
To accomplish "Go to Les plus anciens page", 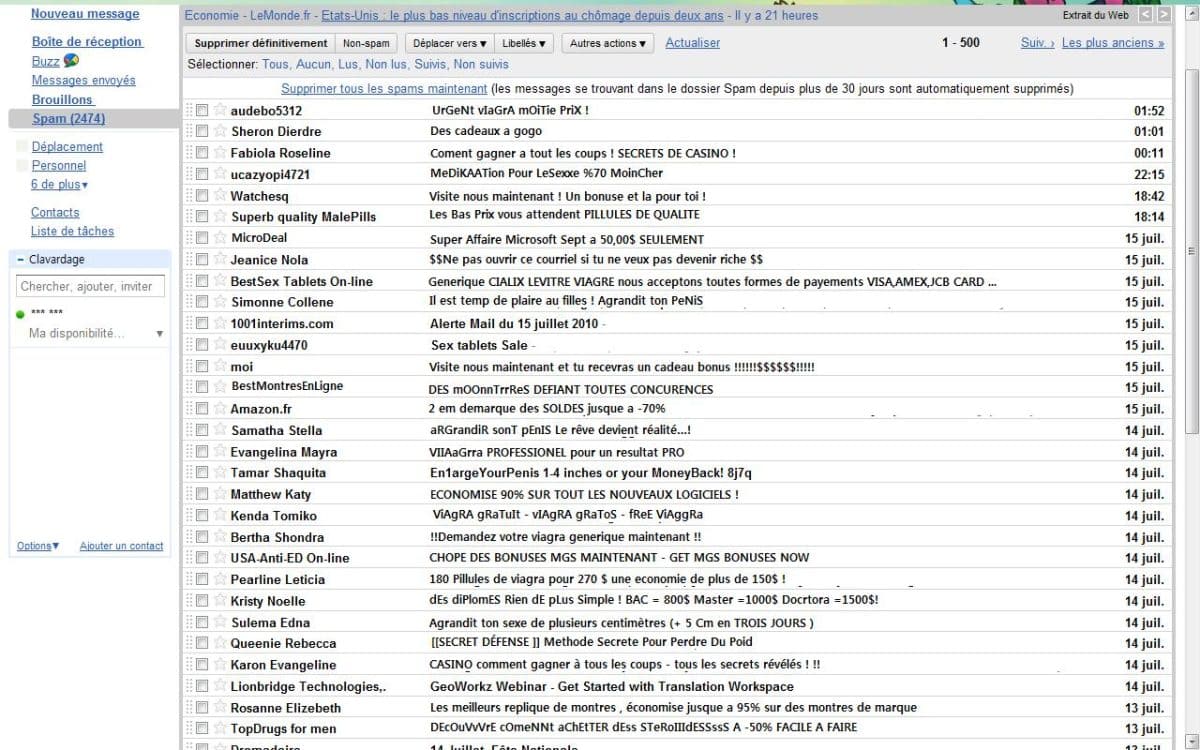I will point(1113,43).
